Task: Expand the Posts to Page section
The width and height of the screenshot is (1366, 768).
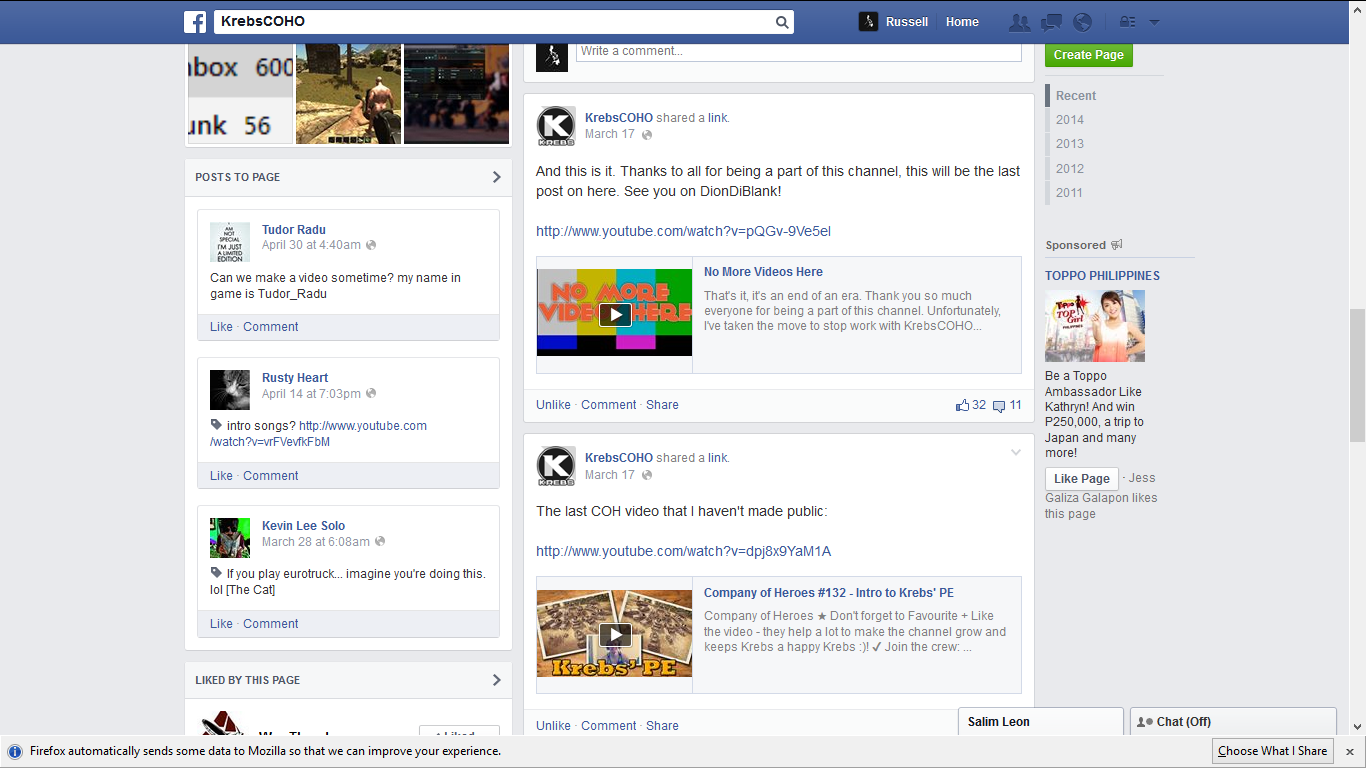Action: click(497, 177)
